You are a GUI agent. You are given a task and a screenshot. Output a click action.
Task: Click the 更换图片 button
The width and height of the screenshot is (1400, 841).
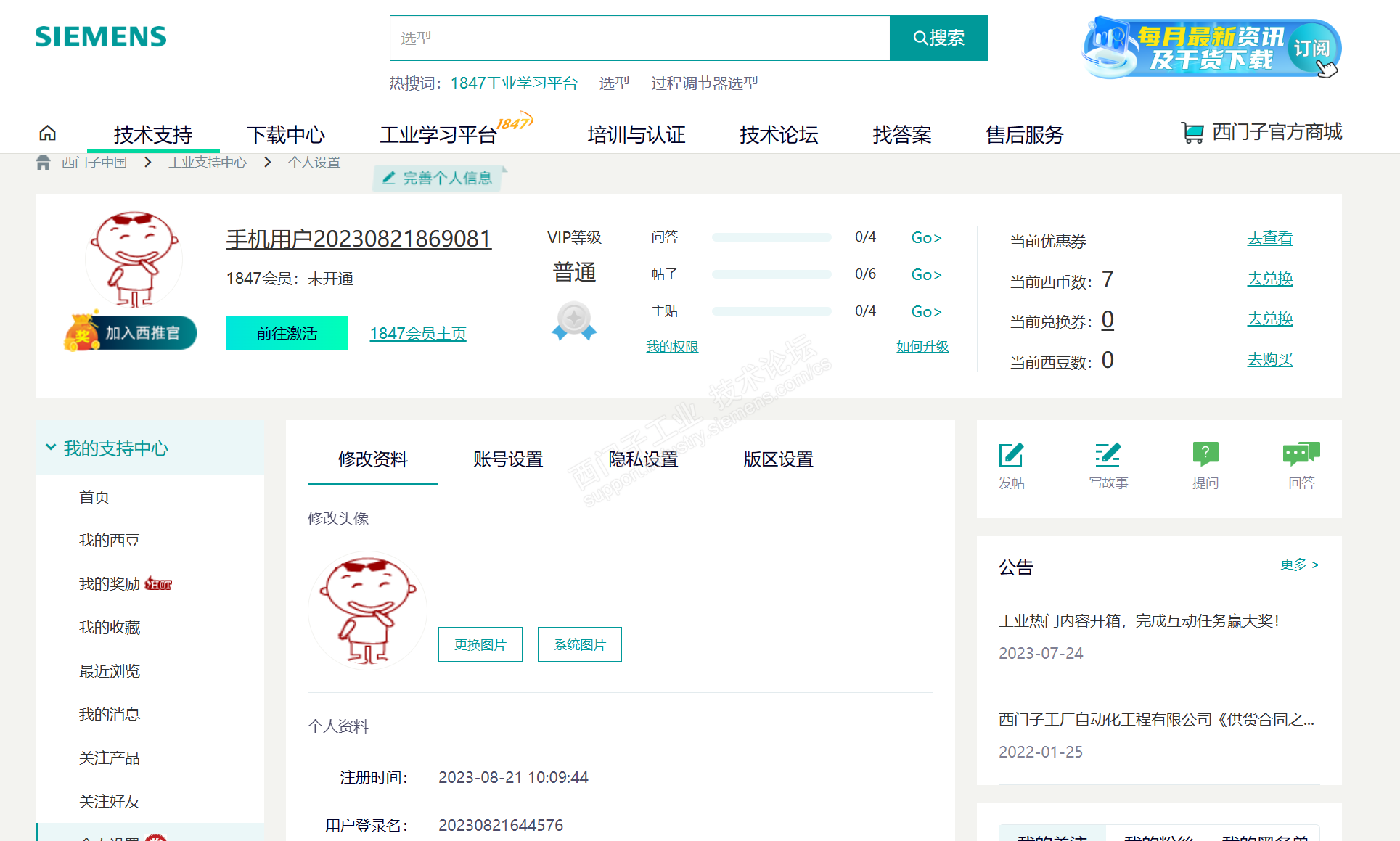coord(480,644)
